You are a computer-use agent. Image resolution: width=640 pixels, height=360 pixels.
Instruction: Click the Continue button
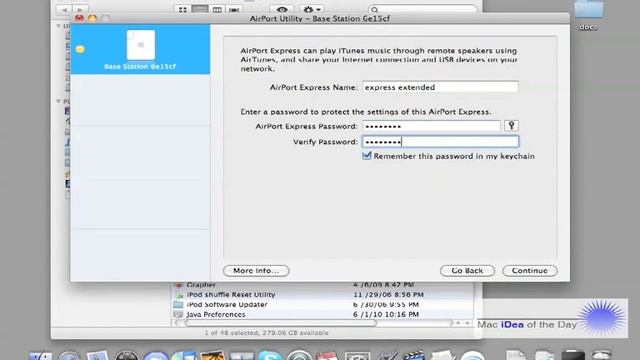[529, 271]
